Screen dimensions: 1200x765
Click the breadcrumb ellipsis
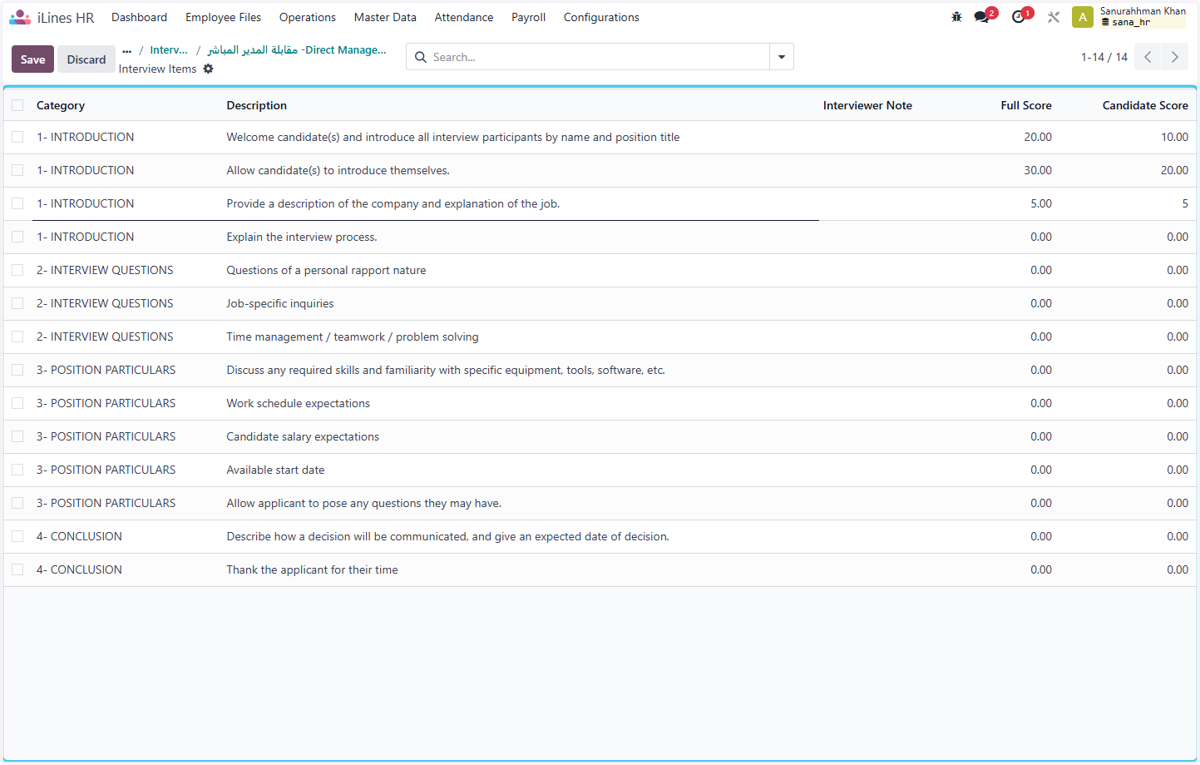(x=127, y=51)
